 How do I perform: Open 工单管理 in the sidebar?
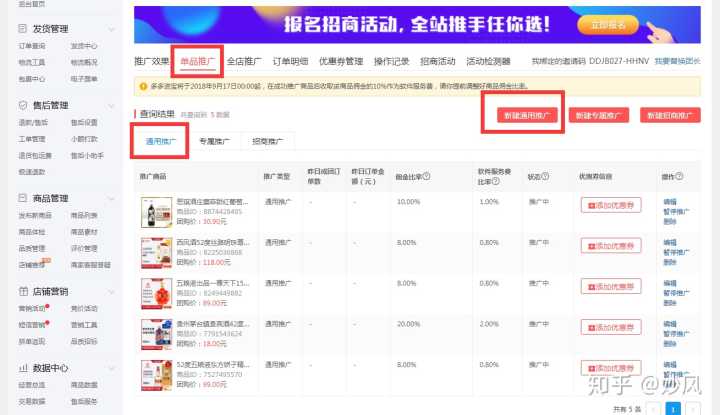(32, 139)
